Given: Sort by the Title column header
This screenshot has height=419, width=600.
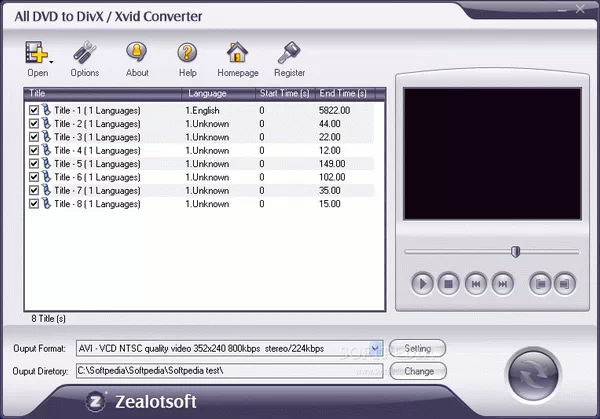Looking at the screenshot, I should pos(103,93).
